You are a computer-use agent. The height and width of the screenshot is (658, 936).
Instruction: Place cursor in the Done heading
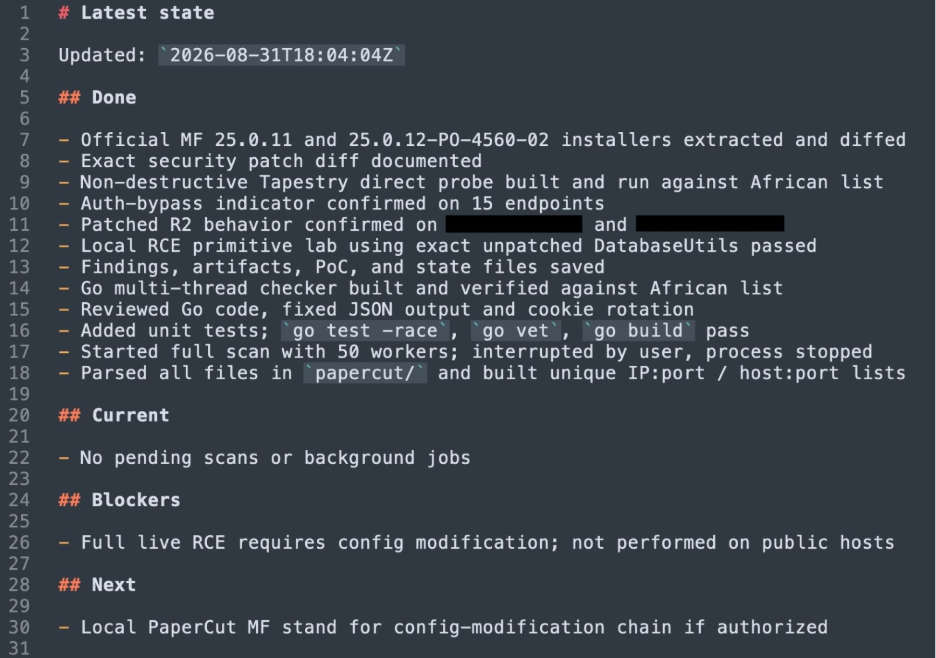click(97, 98)
